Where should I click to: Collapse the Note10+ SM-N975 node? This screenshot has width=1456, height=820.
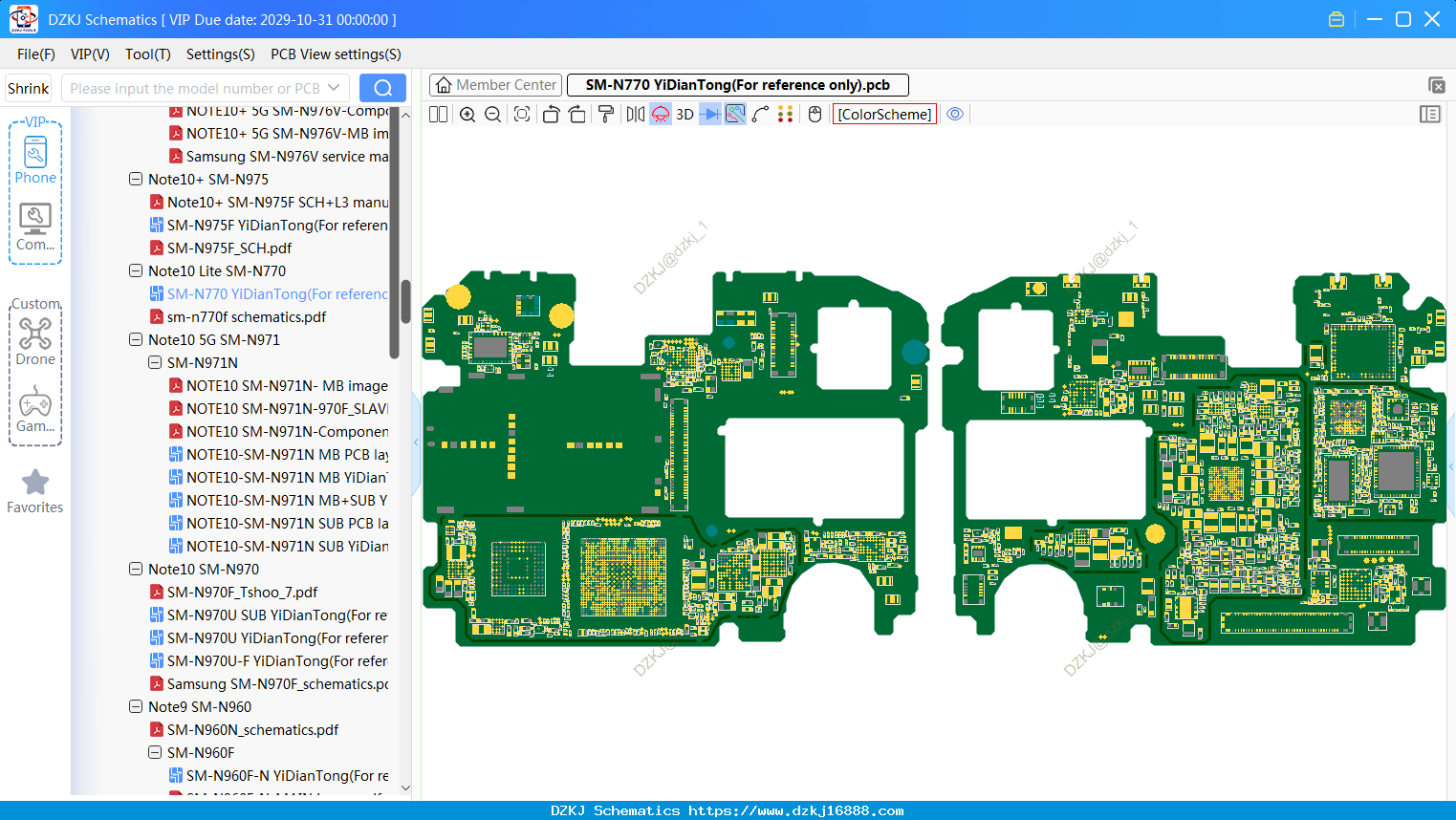(x=136, y=179)
